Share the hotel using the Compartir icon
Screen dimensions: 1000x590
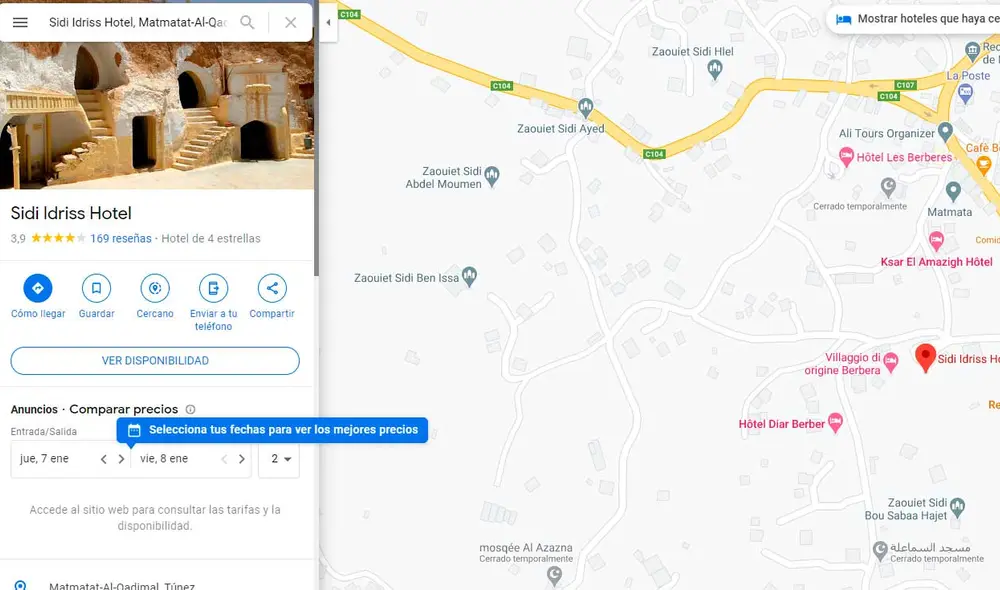[x=271, y=289]
